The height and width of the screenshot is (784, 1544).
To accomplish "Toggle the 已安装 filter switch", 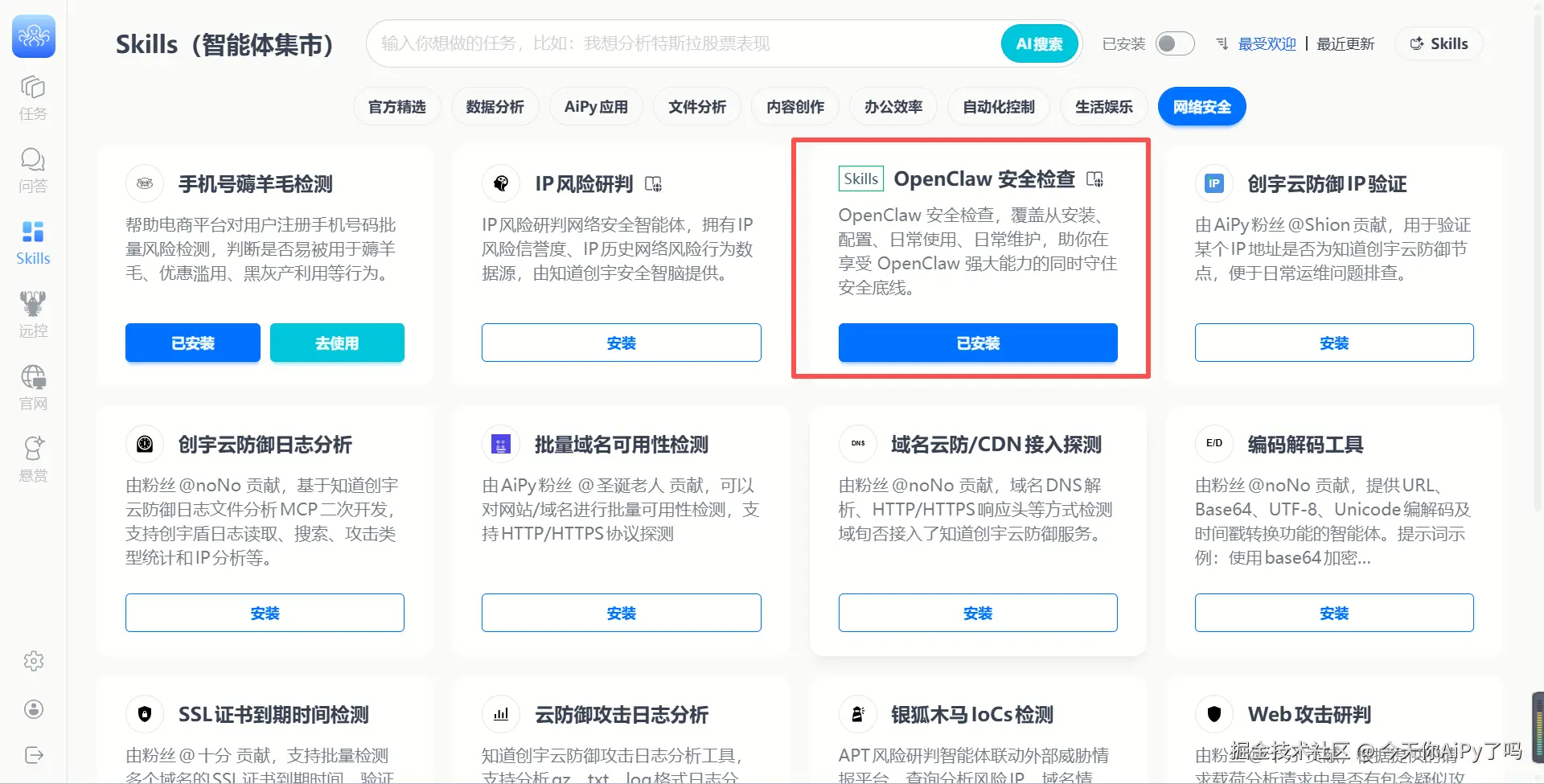I will pyautogui.click(x=1175, y=43).
